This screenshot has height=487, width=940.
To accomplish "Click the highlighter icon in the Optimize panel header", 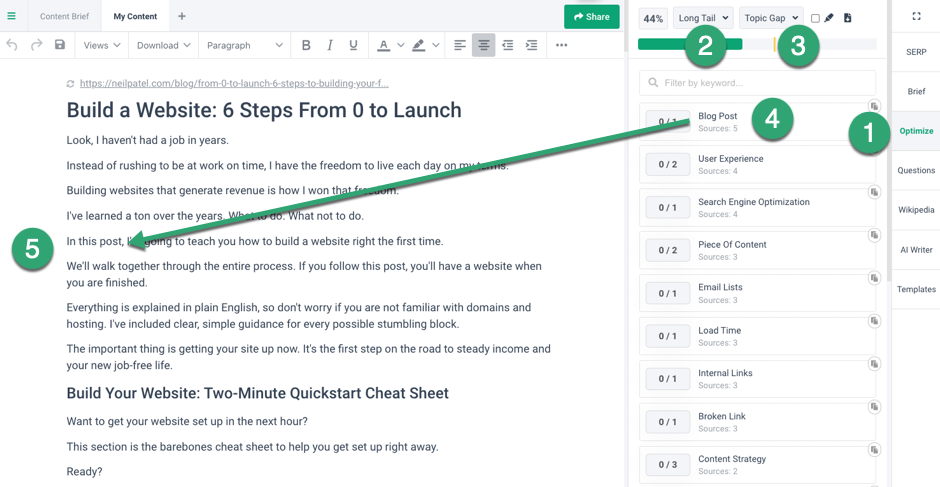I will [829, 18].
